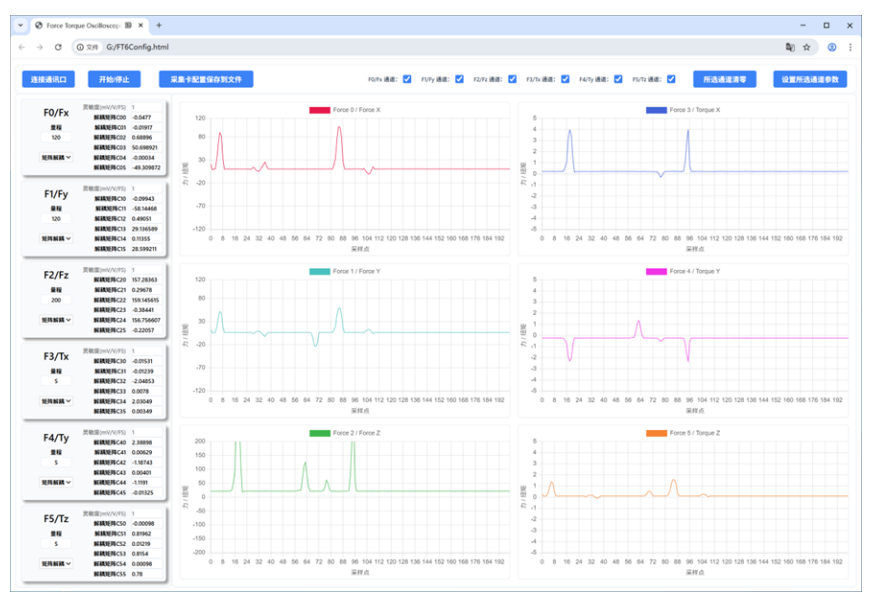Click the C55 field with 0.78

tap(146, 574)
